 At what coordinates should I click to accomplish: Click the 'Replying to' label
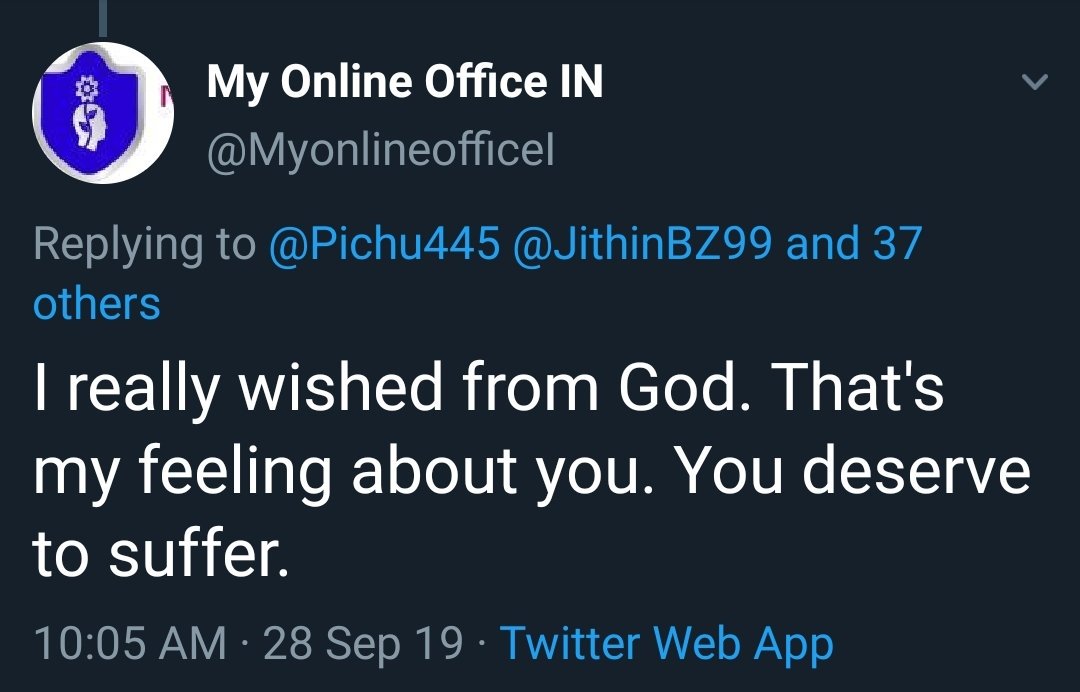[145, 243]
